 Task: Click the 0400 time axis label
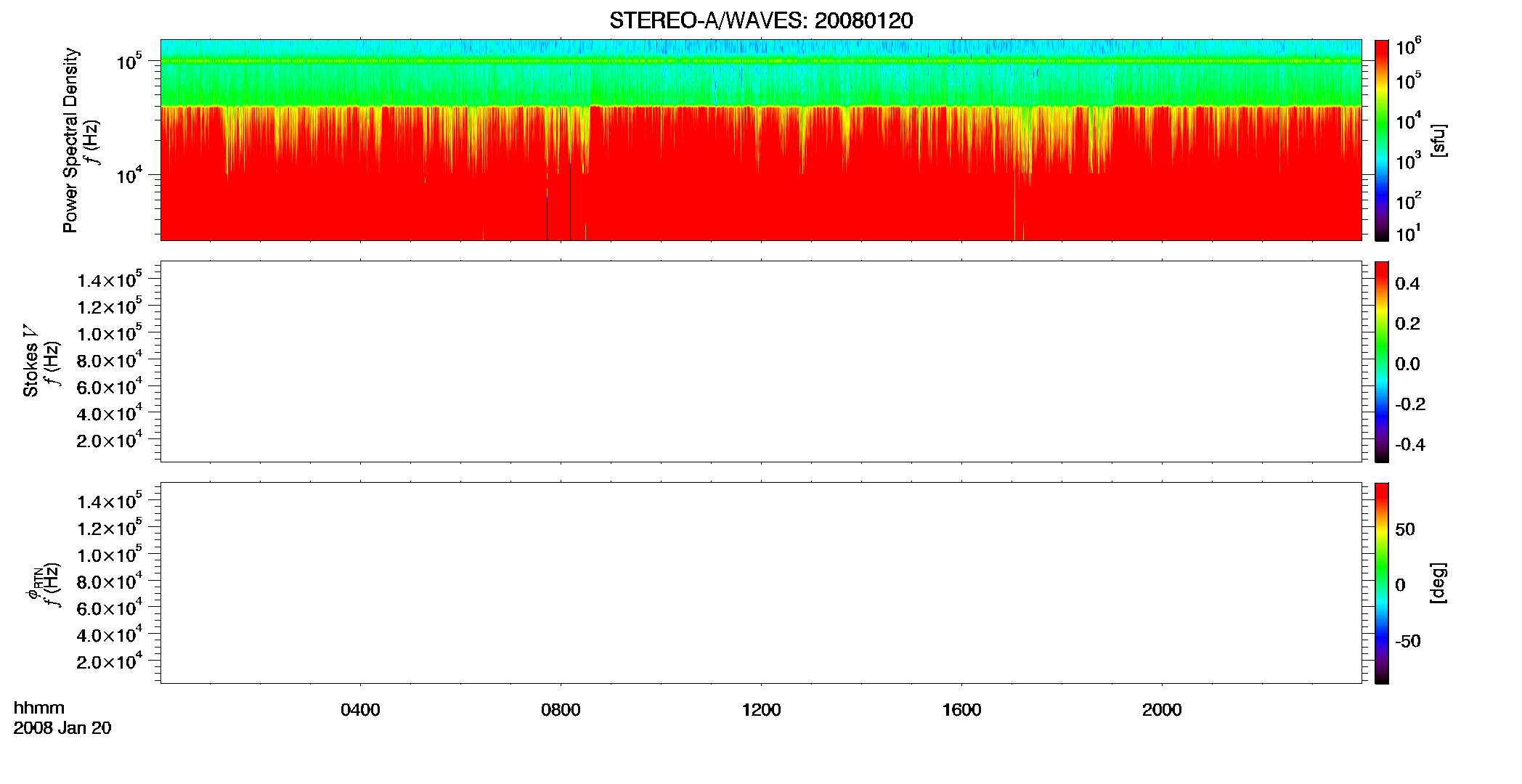coord(360,710)
